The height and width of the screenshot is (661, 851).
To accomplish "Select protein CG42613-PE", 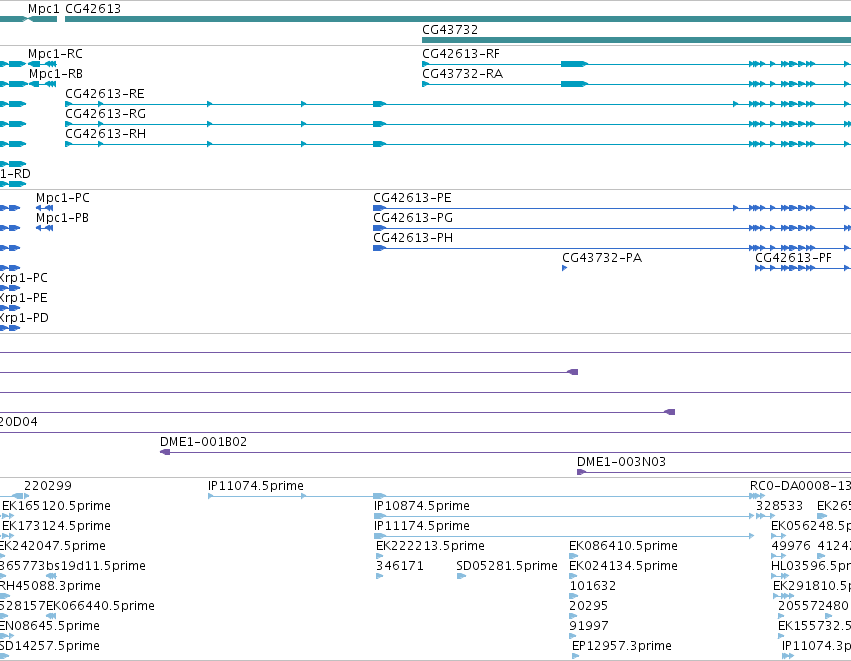I will (x=412, y=198).
